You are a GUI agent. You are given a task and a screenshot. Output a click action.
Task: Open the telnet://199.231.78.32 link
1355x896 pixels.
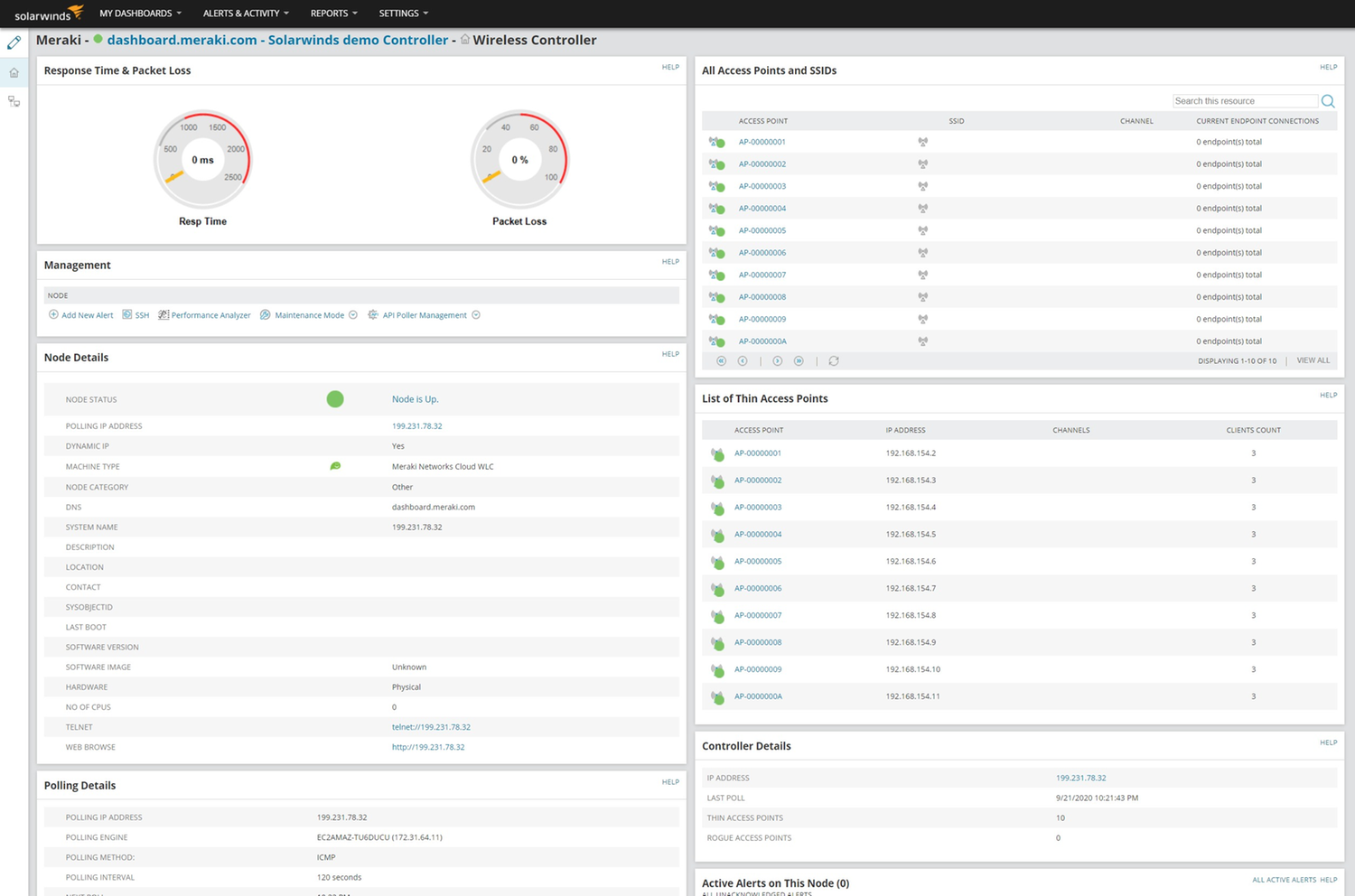[432, 726]
